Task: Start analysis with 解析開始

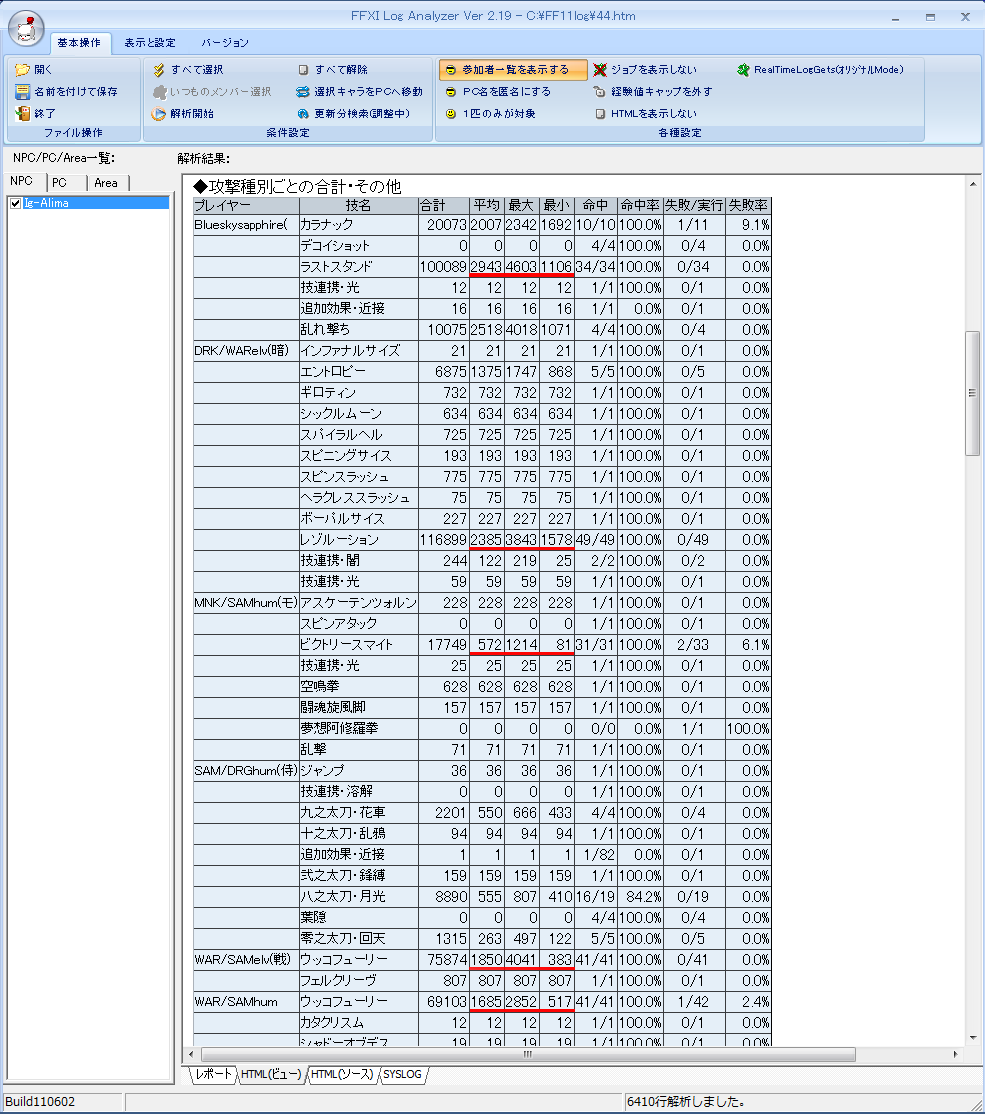Action: pos(159,114)
